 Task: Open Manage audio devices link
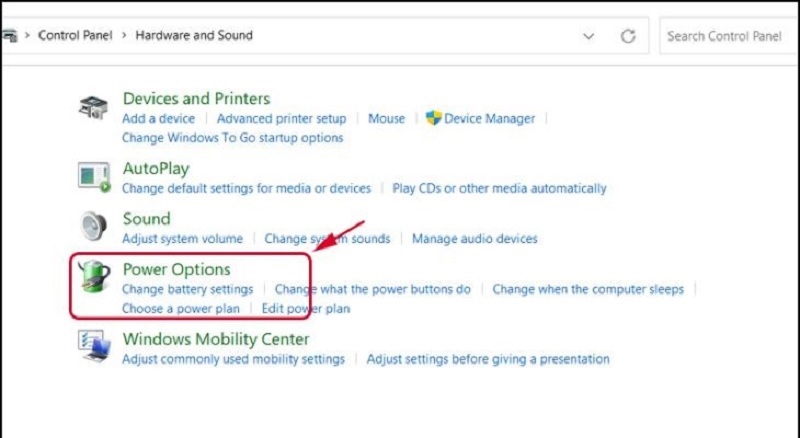(x=474, y=239)
